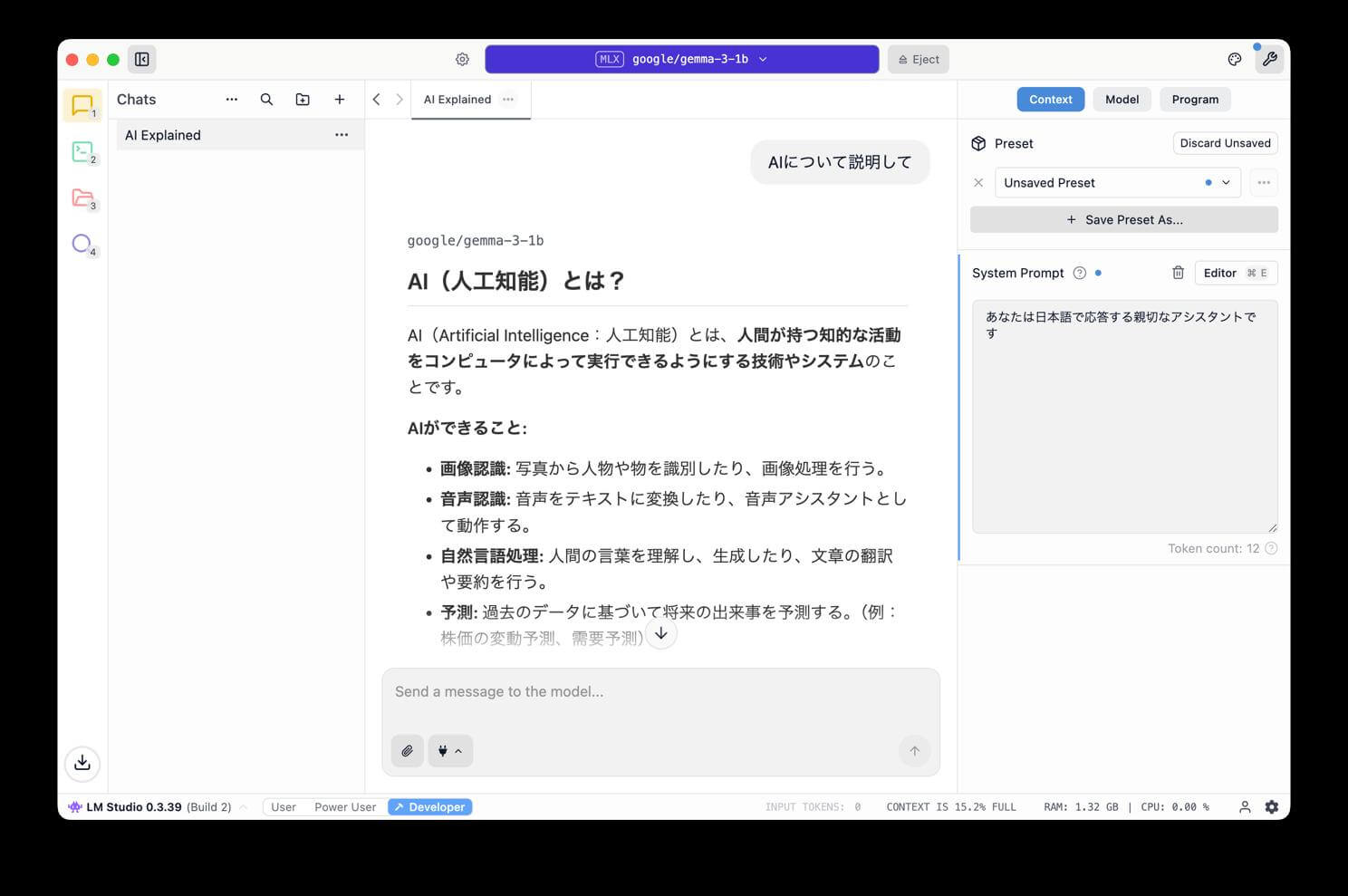Screen dimensions: 1348x896
Task: Open the Discover magnifier sidebar icon
Action: coord(82,244)
